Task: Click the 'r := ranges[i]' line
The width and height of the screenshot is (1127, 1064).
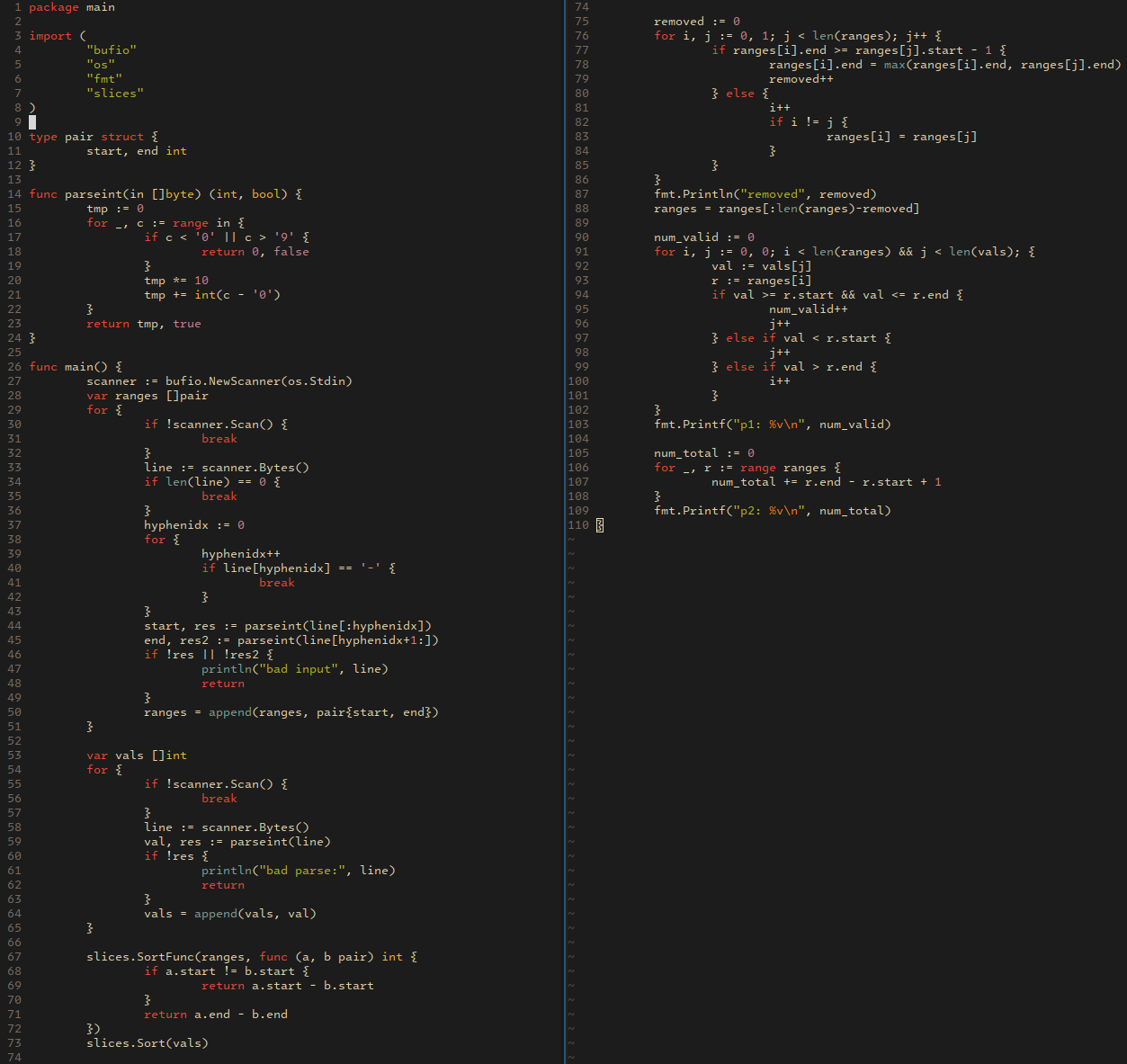Action: pos(762,281)
